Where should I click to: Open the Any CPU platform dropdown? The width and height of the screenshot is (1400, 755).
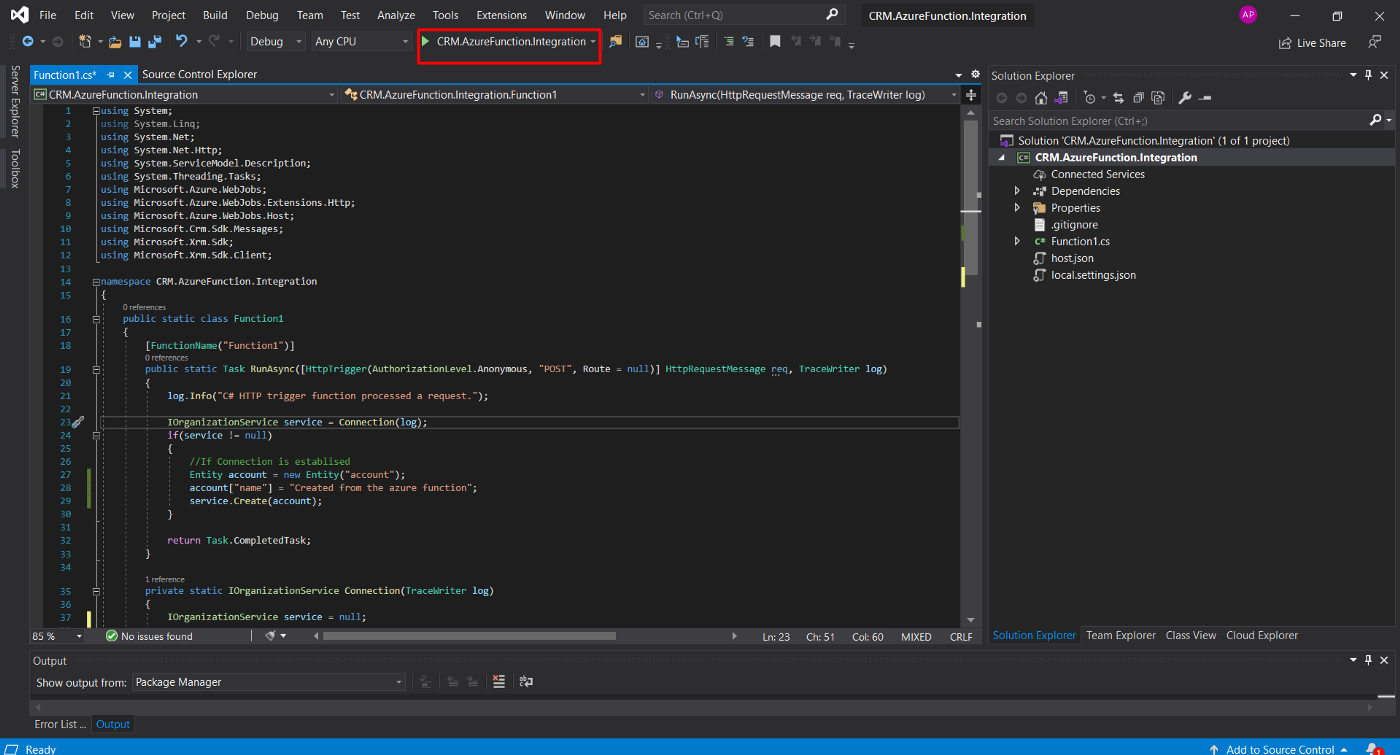click(x=361, y=42)
